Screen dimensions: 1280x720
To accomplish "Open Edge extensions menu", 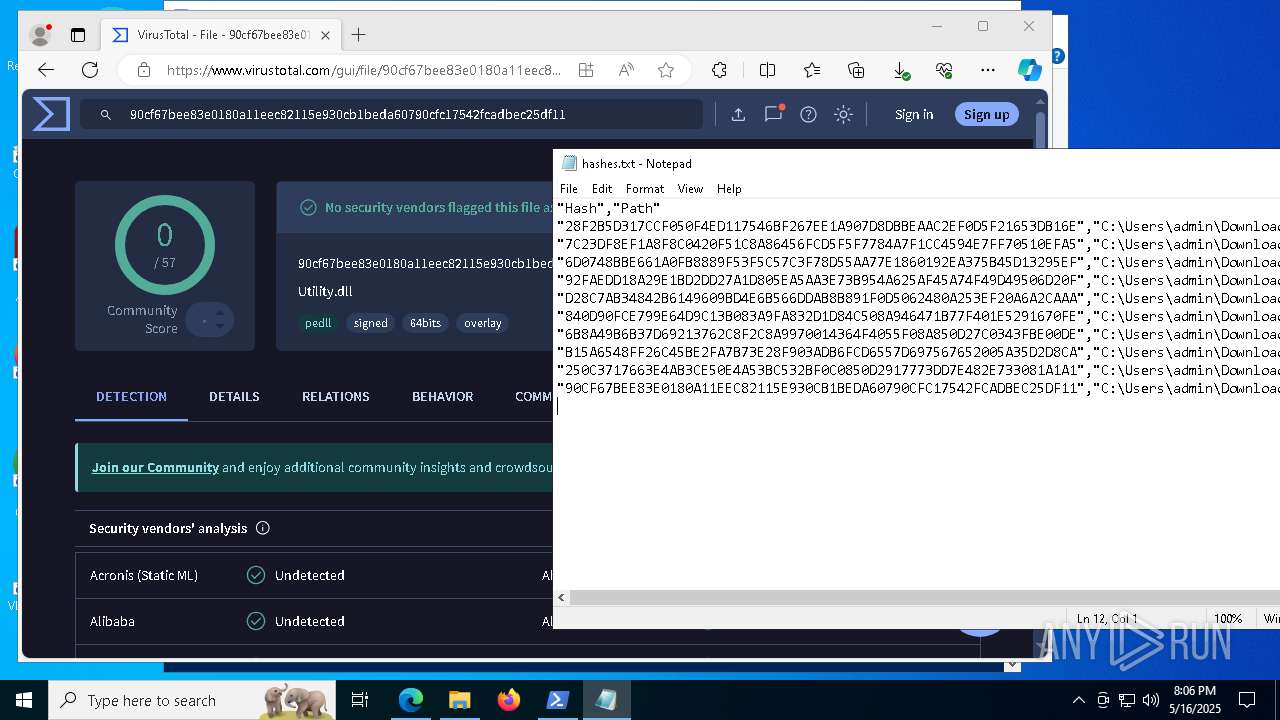I will click(x=719, y=70).
